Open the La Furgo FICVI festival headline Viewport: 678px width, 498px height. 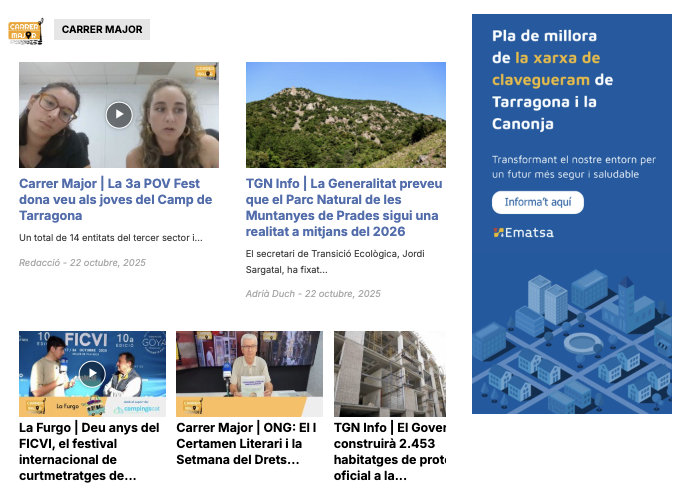click(90, 451)
